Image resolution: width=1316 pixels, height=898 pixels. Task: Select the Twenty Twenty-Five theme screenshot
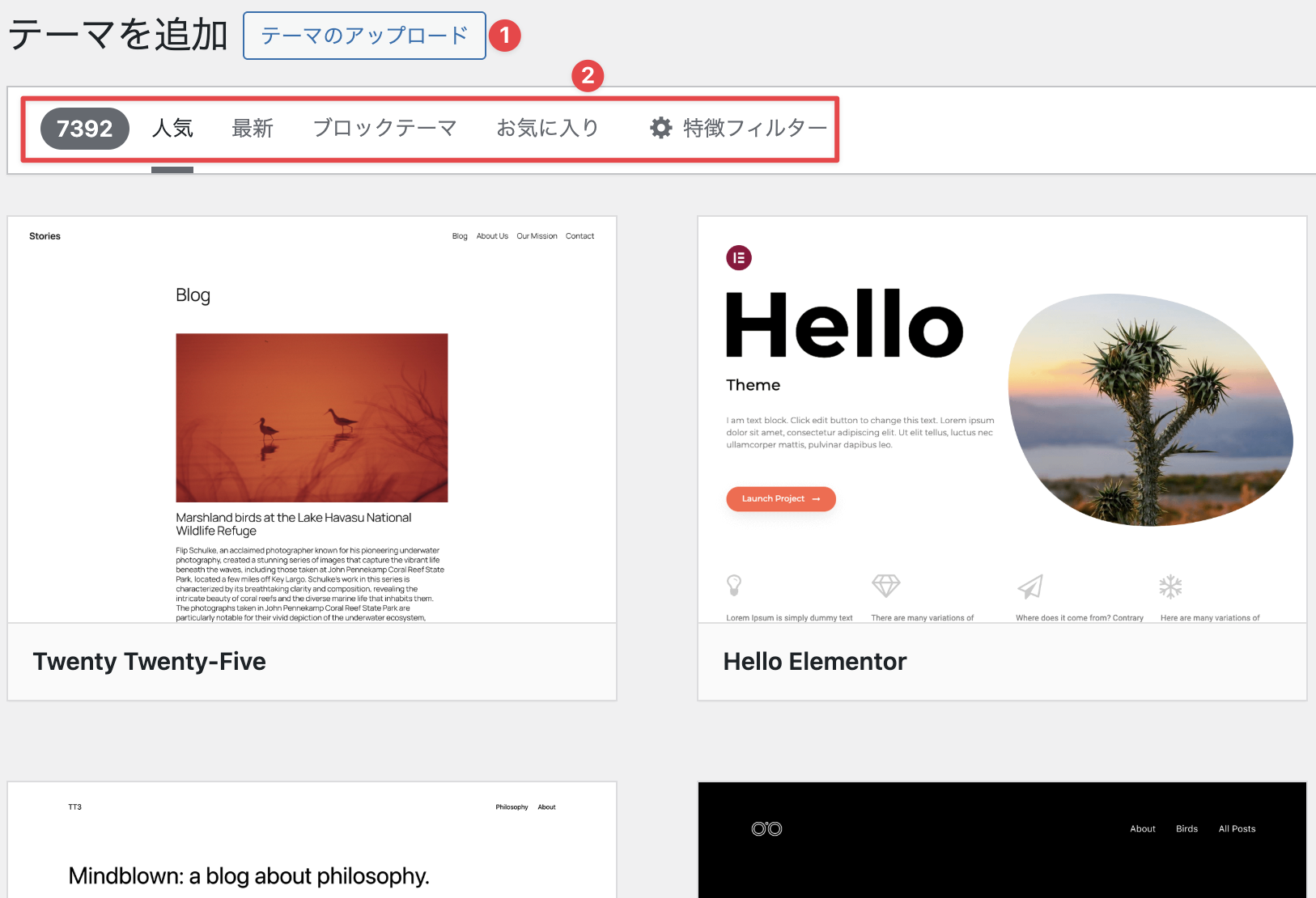coord(312,419)
